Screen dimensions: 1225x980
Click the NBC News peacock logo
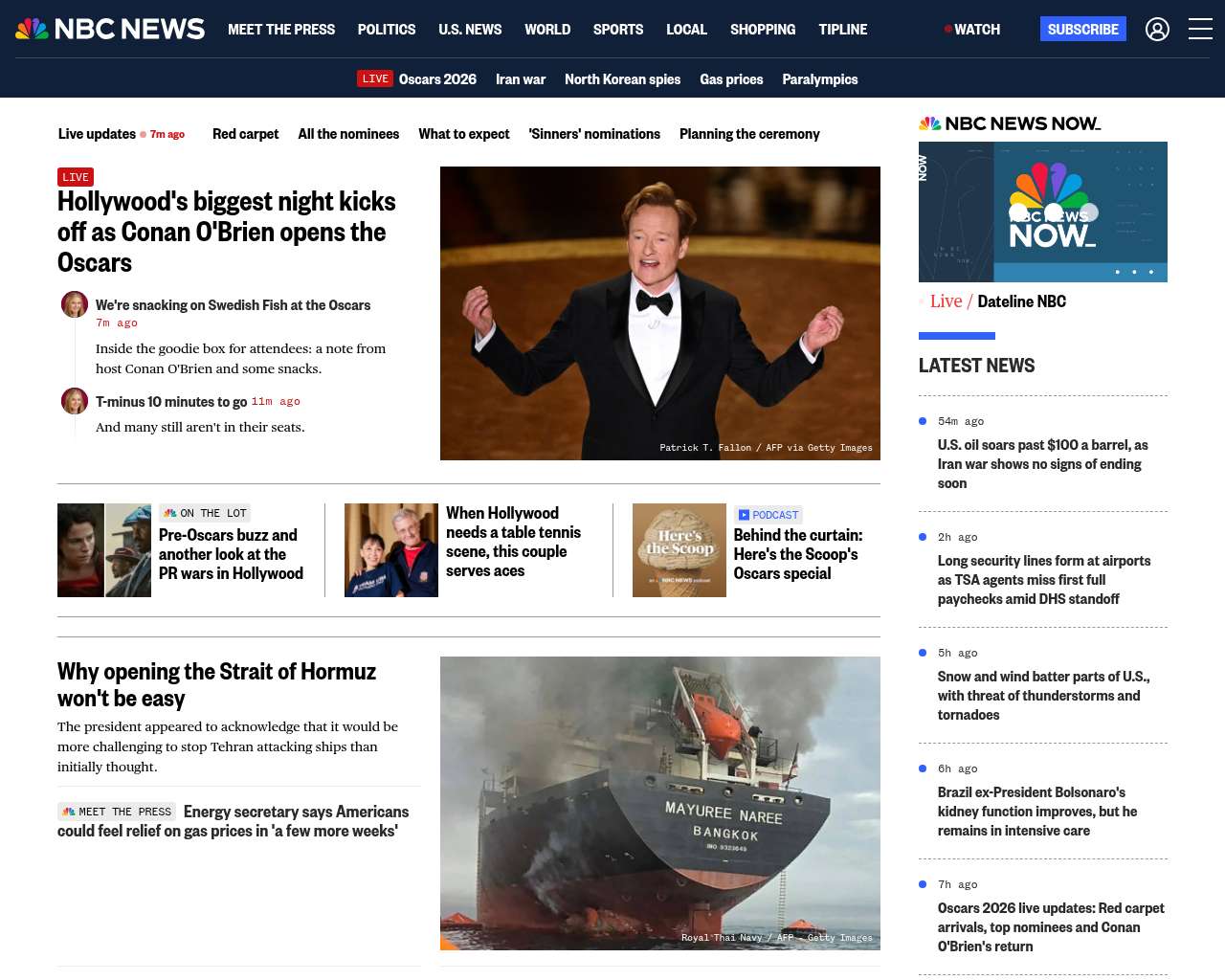point(110,29)
